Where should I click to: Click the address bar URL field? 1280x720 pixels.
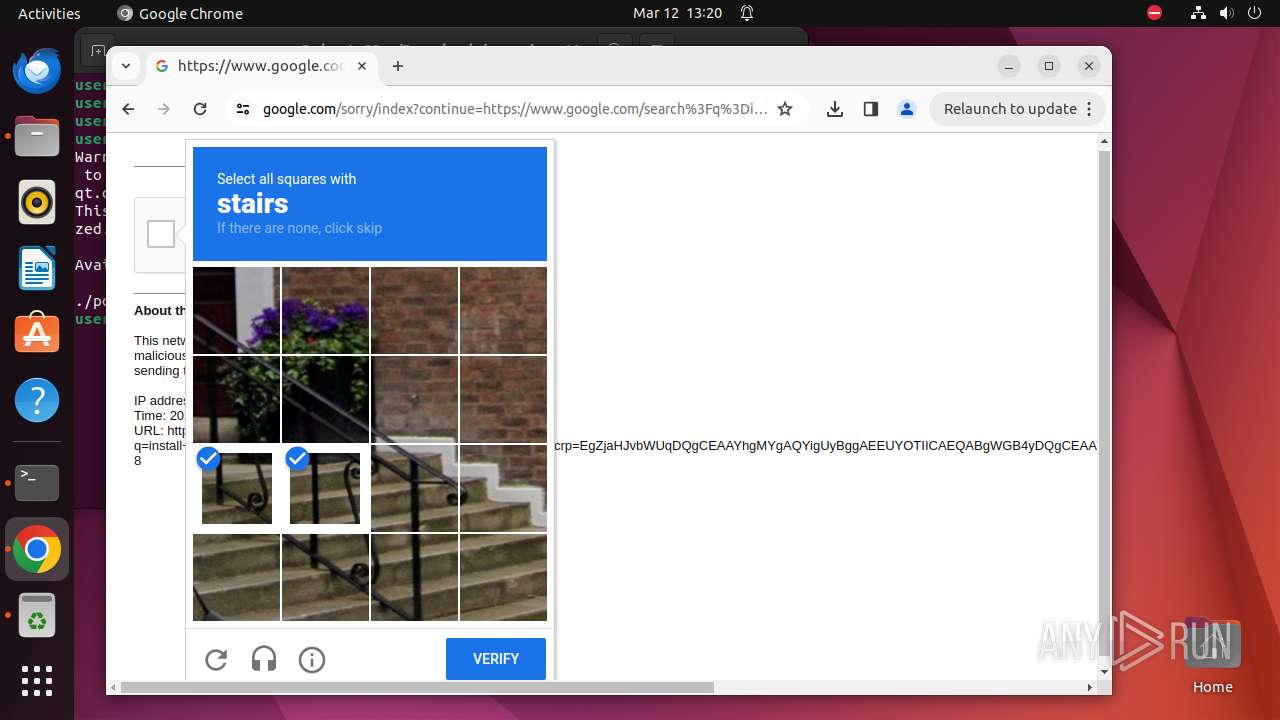[515, 109]
